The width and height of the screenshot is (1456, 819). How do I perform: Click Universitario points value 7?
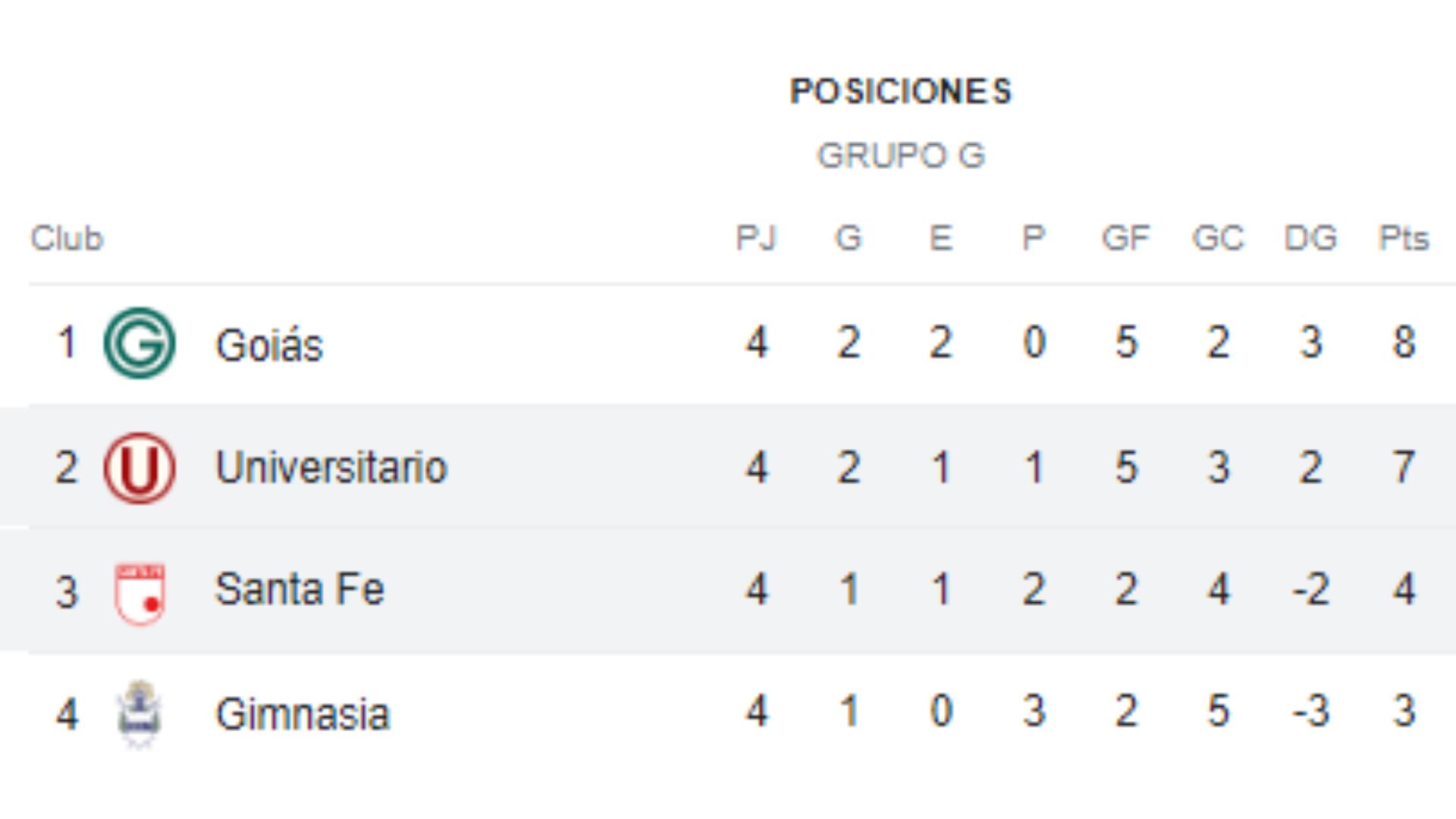(x=1403, y=467)
